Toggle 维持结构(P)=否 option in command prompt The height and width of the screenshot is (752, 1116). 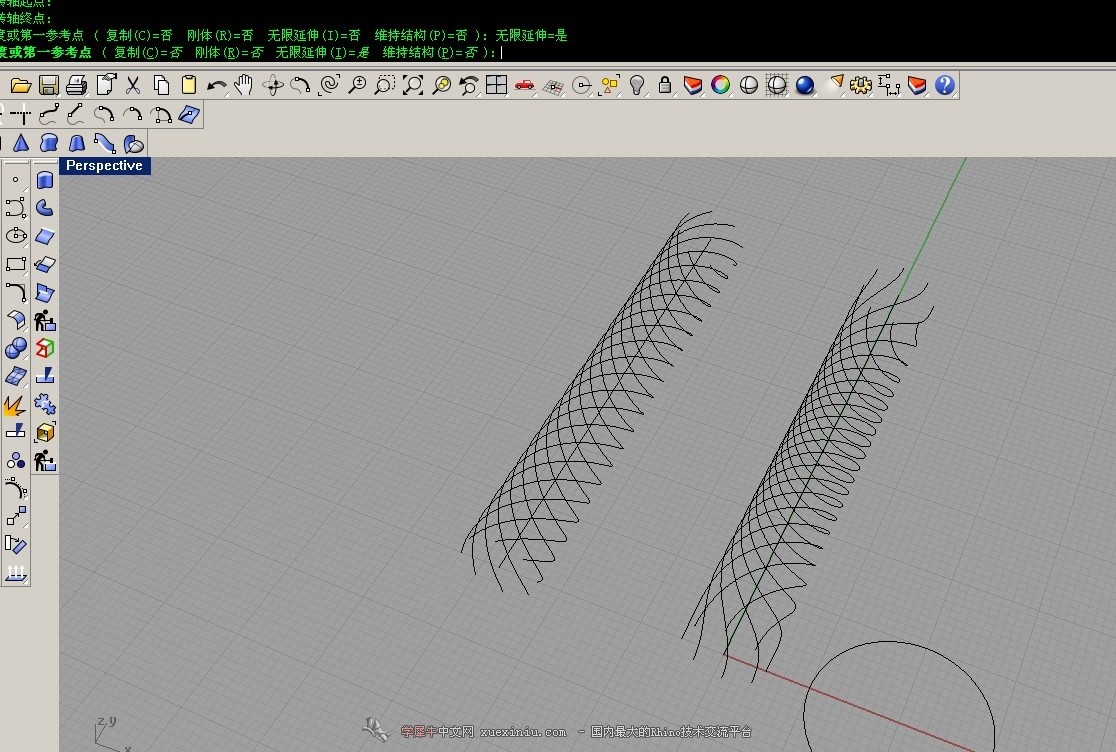click(430, 52)
